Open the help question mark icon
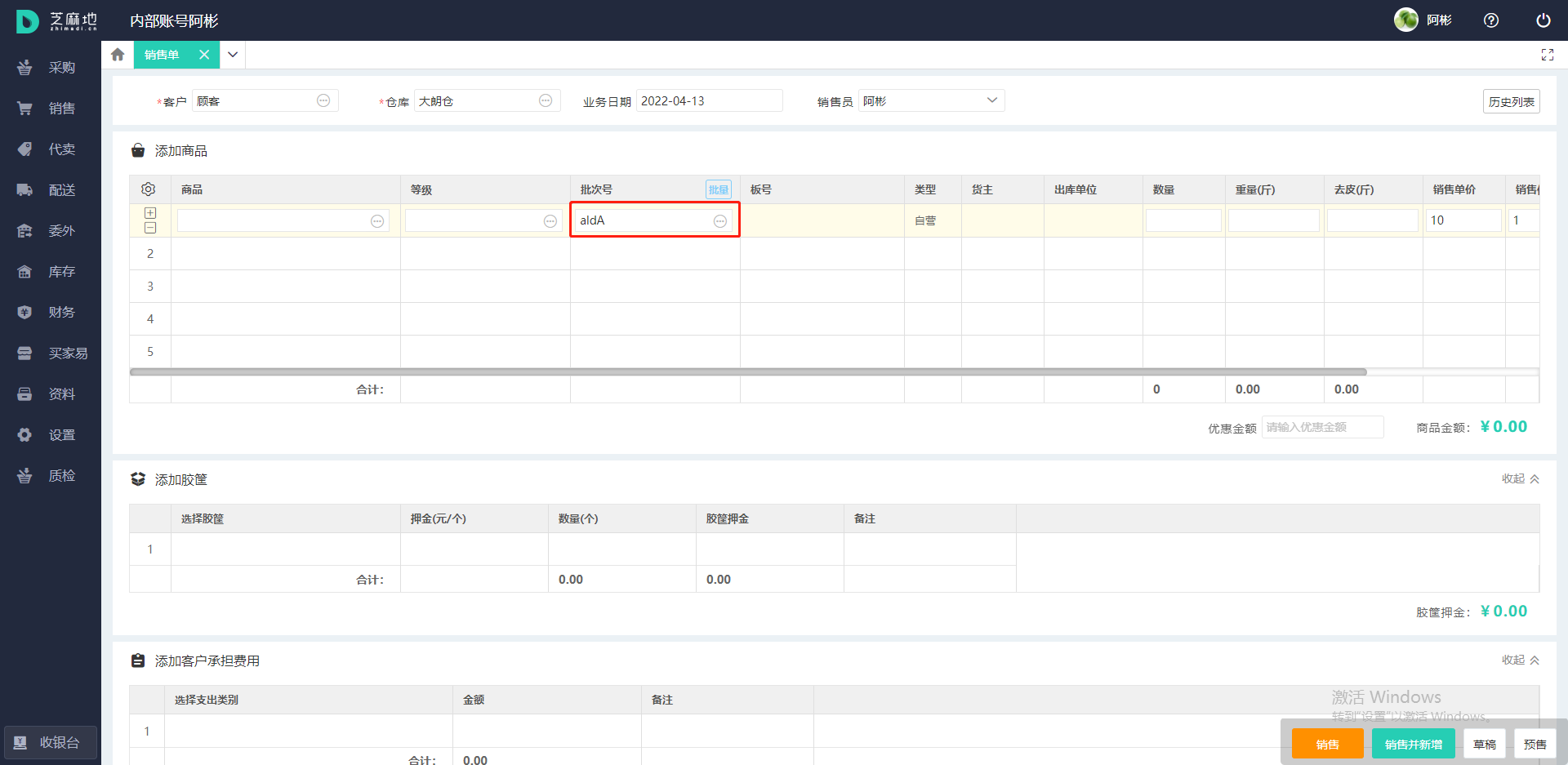 [1491, 20]
